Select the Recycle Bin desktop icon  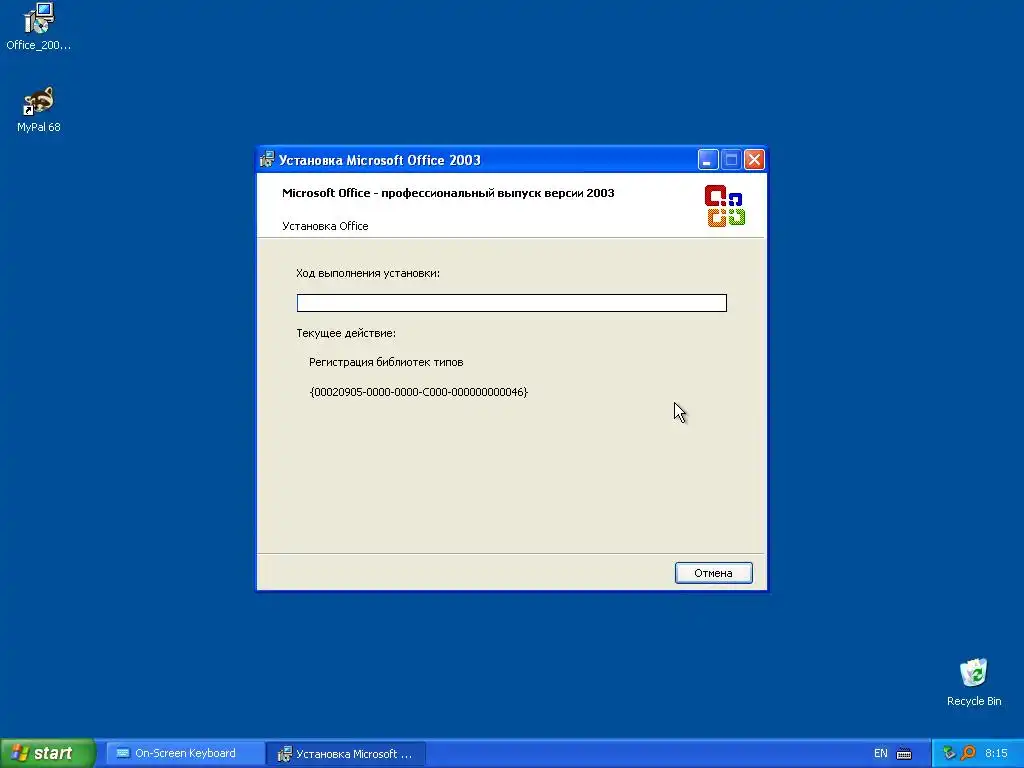(x=974, y=682)
